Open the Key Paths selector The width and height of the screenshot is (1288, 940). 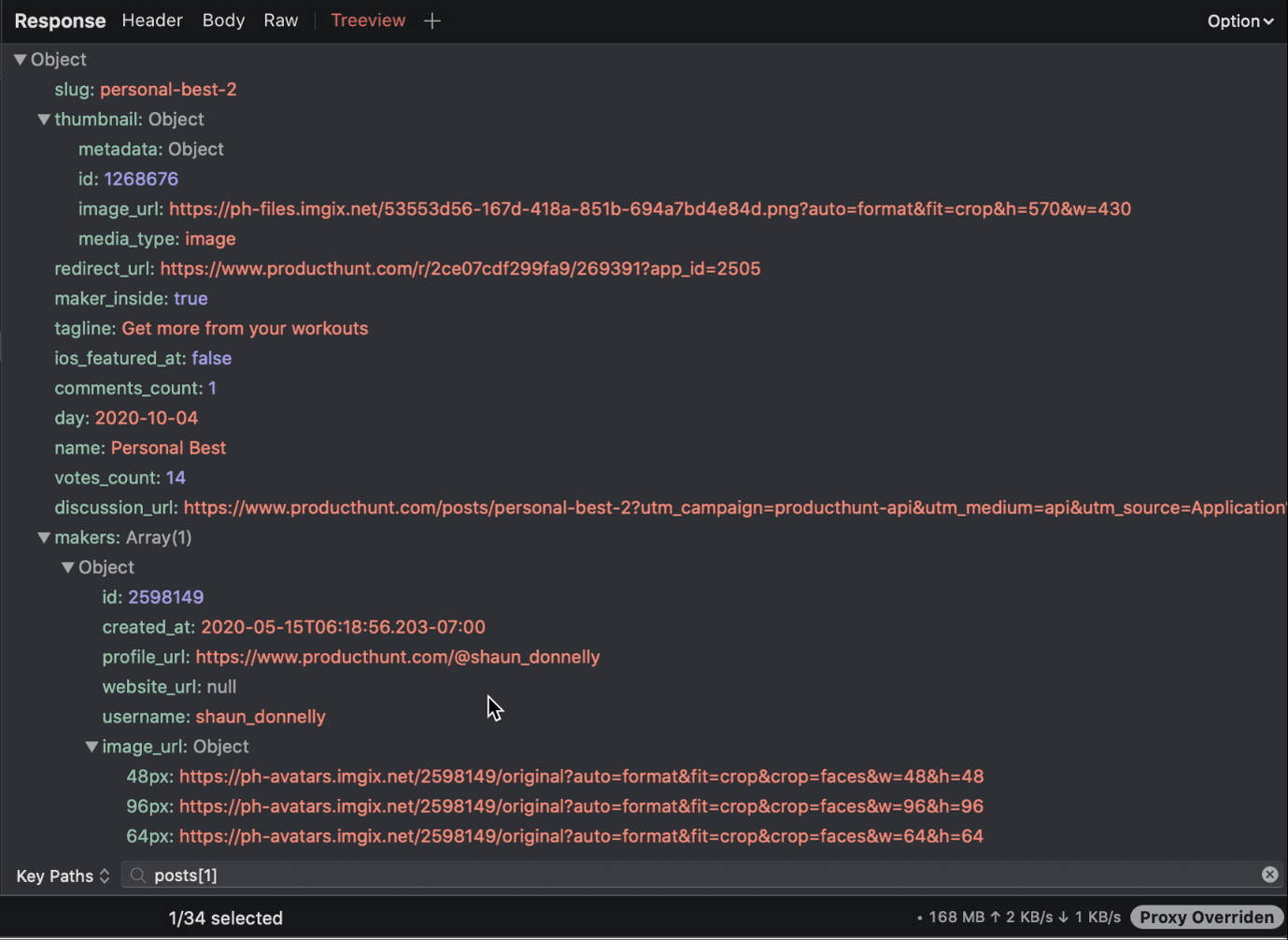[63, 876]
